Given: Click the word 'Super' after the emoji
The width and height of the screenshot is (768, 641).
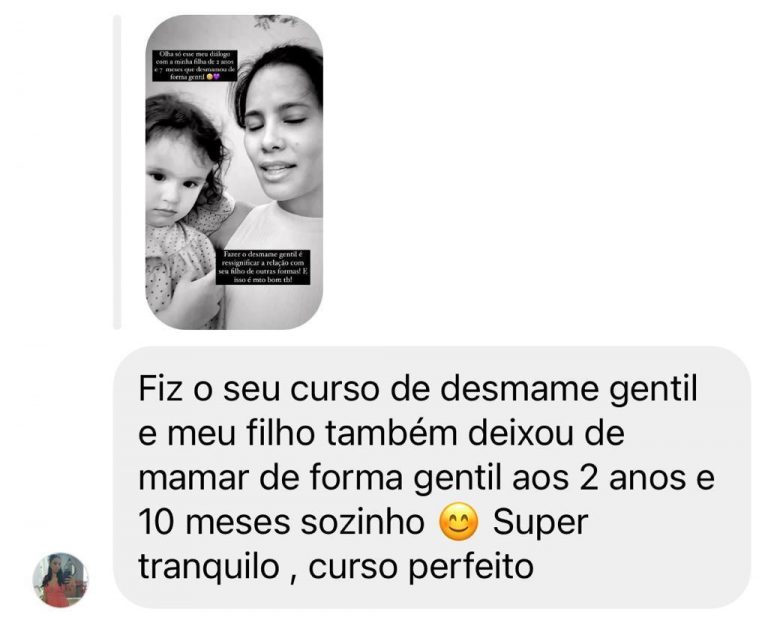Looking at the screenshot, I should pyautogui.click(x=540, y=523).
